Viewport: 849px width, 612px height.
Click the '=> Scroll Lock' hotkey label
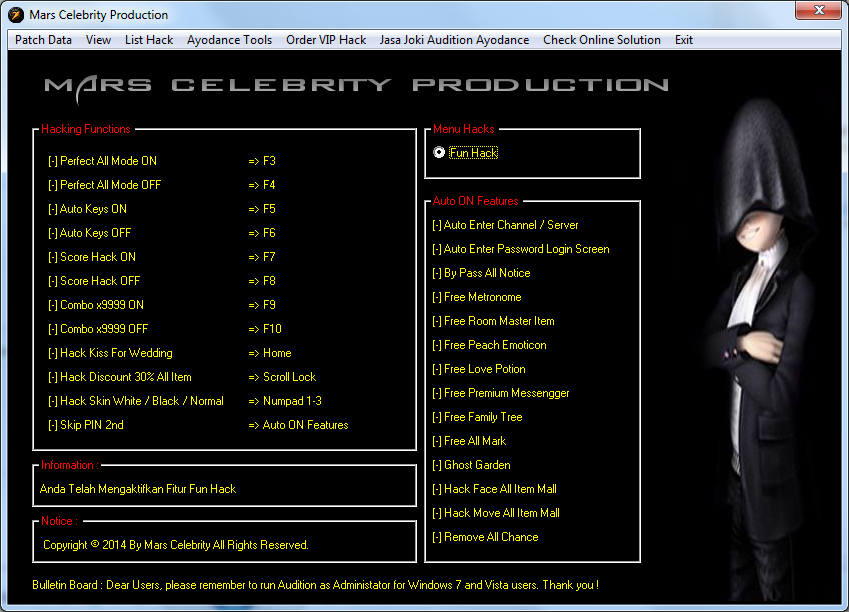tap(282, 377)
